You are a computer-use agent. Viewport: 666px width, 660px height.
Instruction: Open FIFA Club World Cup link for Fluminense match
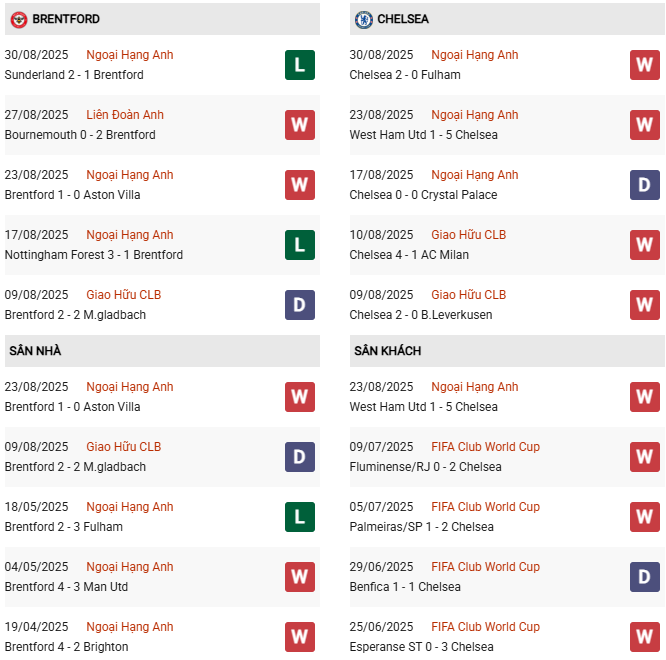[485, 447]
